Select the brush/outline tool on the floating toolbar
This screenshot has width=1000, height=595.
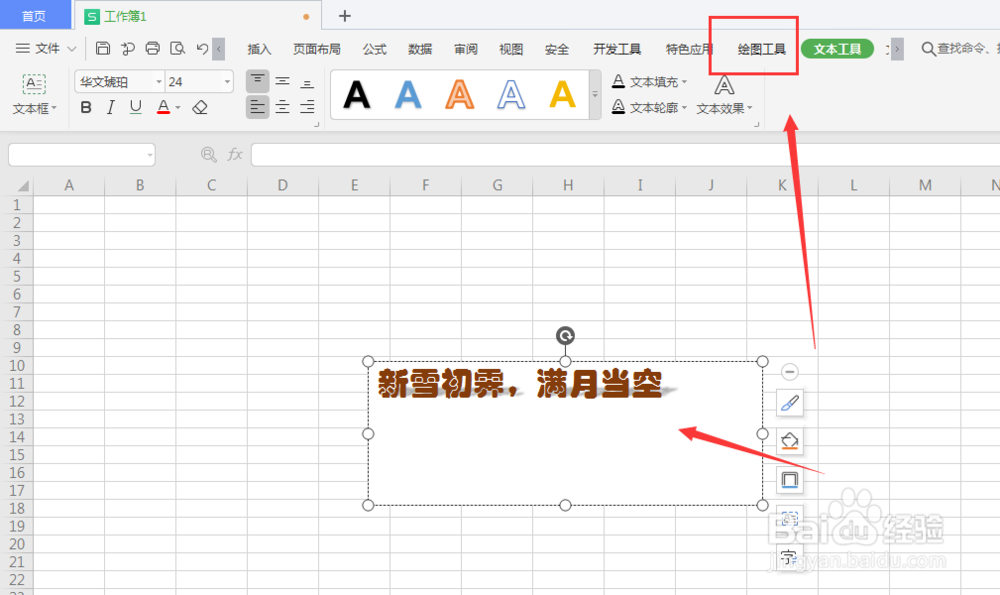789,403
